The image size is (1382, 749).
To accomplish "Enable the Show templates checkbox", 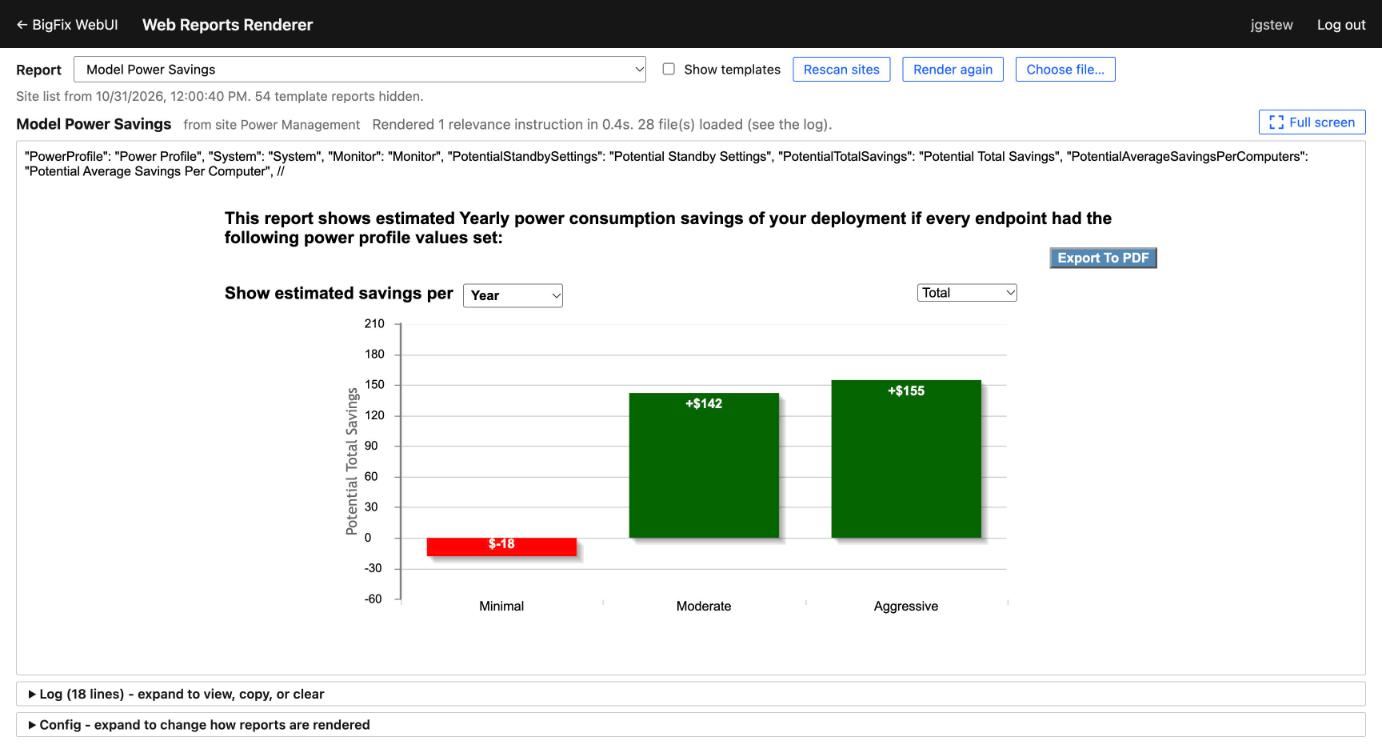I will 669,69.
